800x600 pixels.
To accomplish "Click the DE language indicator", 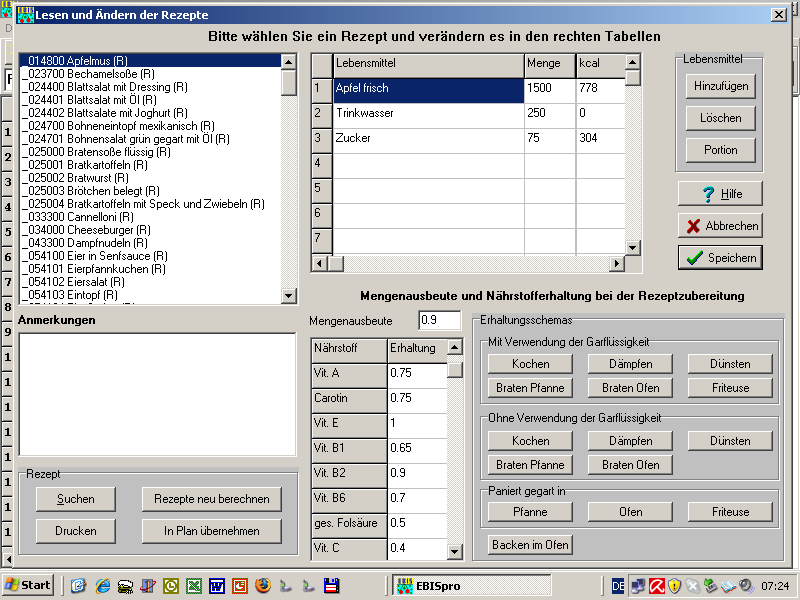I will 618,585.
